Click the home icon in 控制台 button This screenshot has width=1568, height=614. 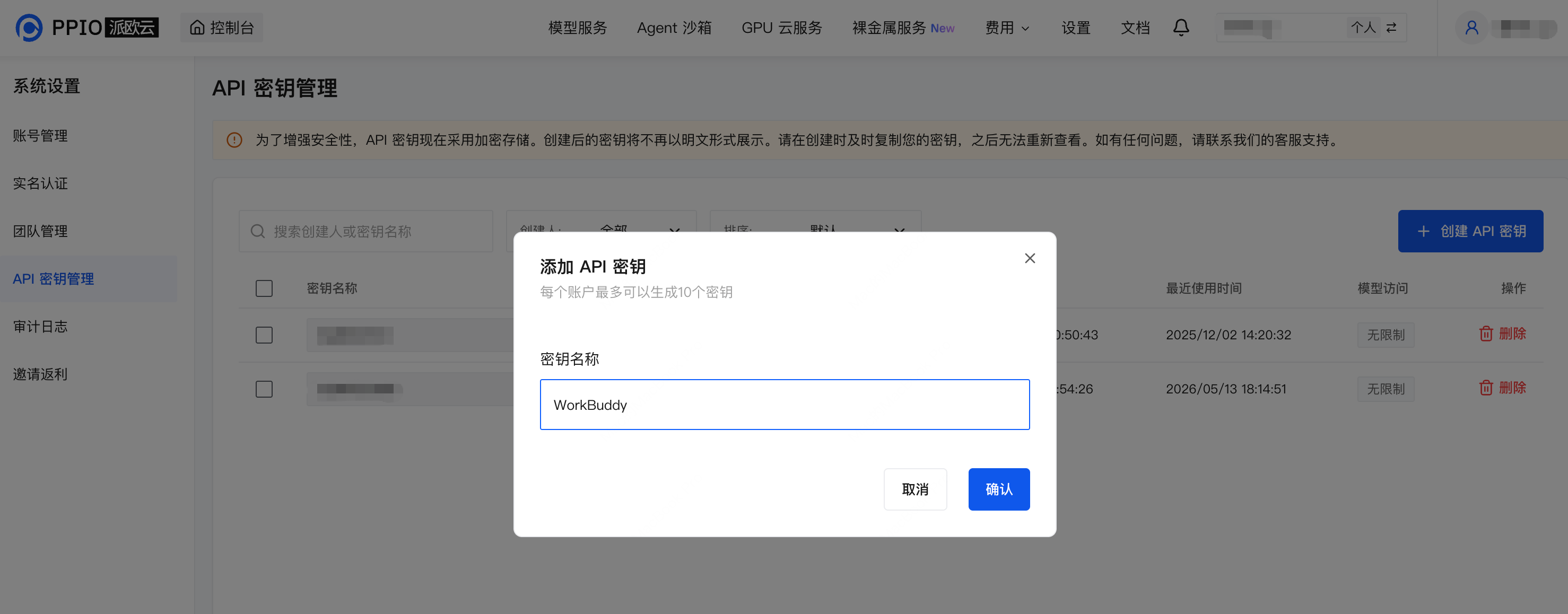coord(197,28)
